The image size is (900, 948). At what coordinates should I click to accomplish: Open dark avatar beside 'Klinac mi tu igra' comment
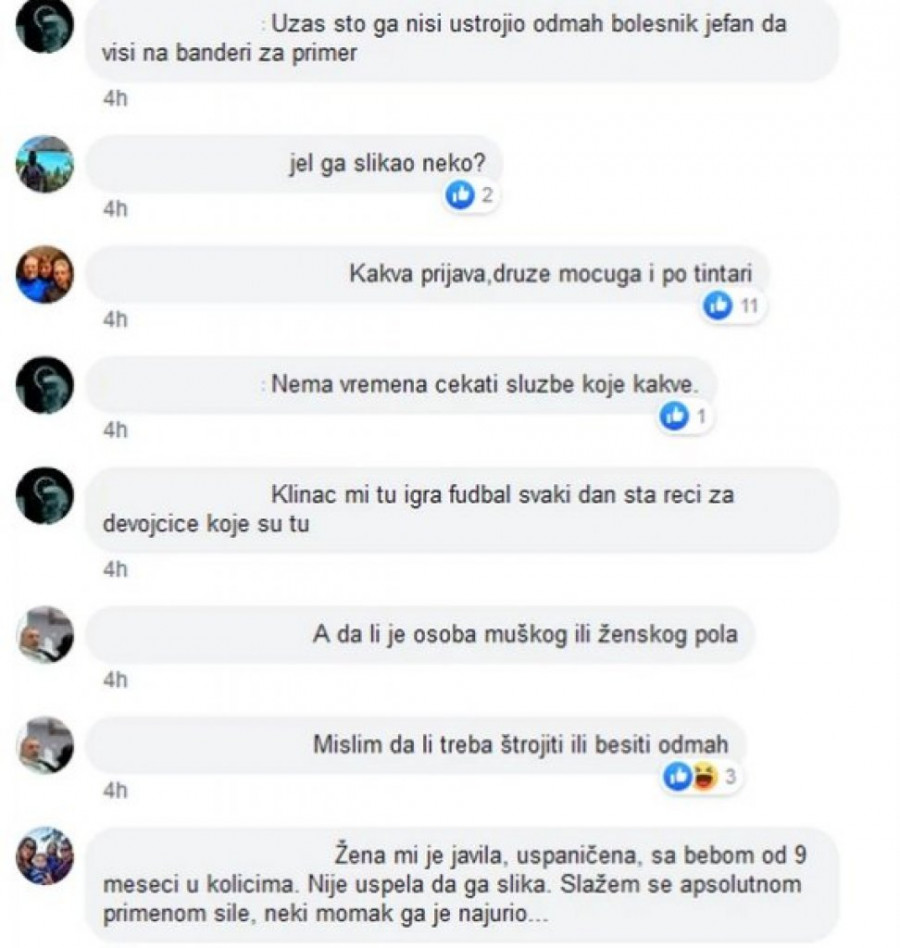pyautogui.click(x=45, y=496)
